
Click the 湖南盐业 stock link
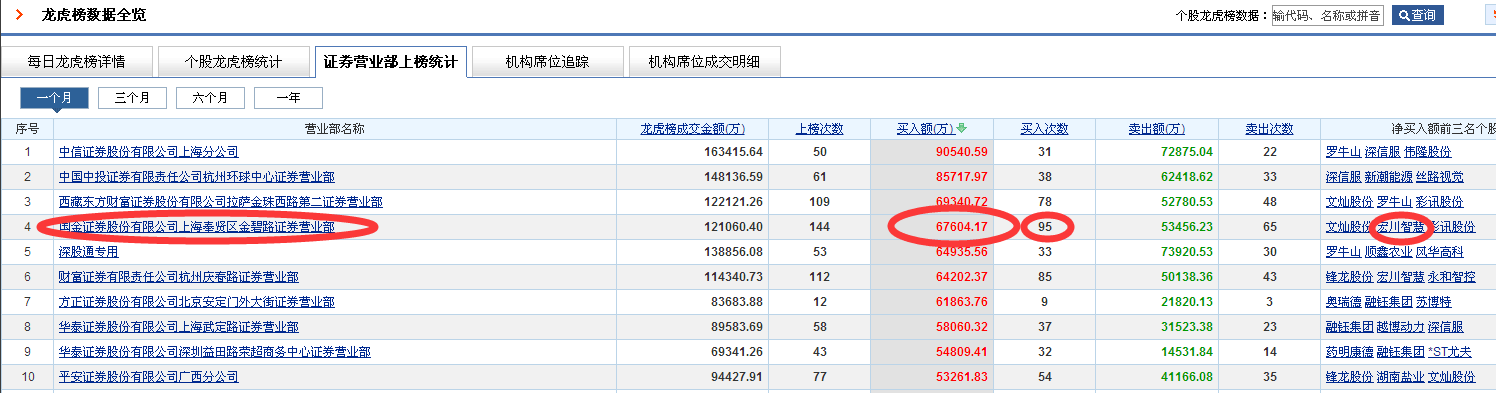(x=1401, y=377)
